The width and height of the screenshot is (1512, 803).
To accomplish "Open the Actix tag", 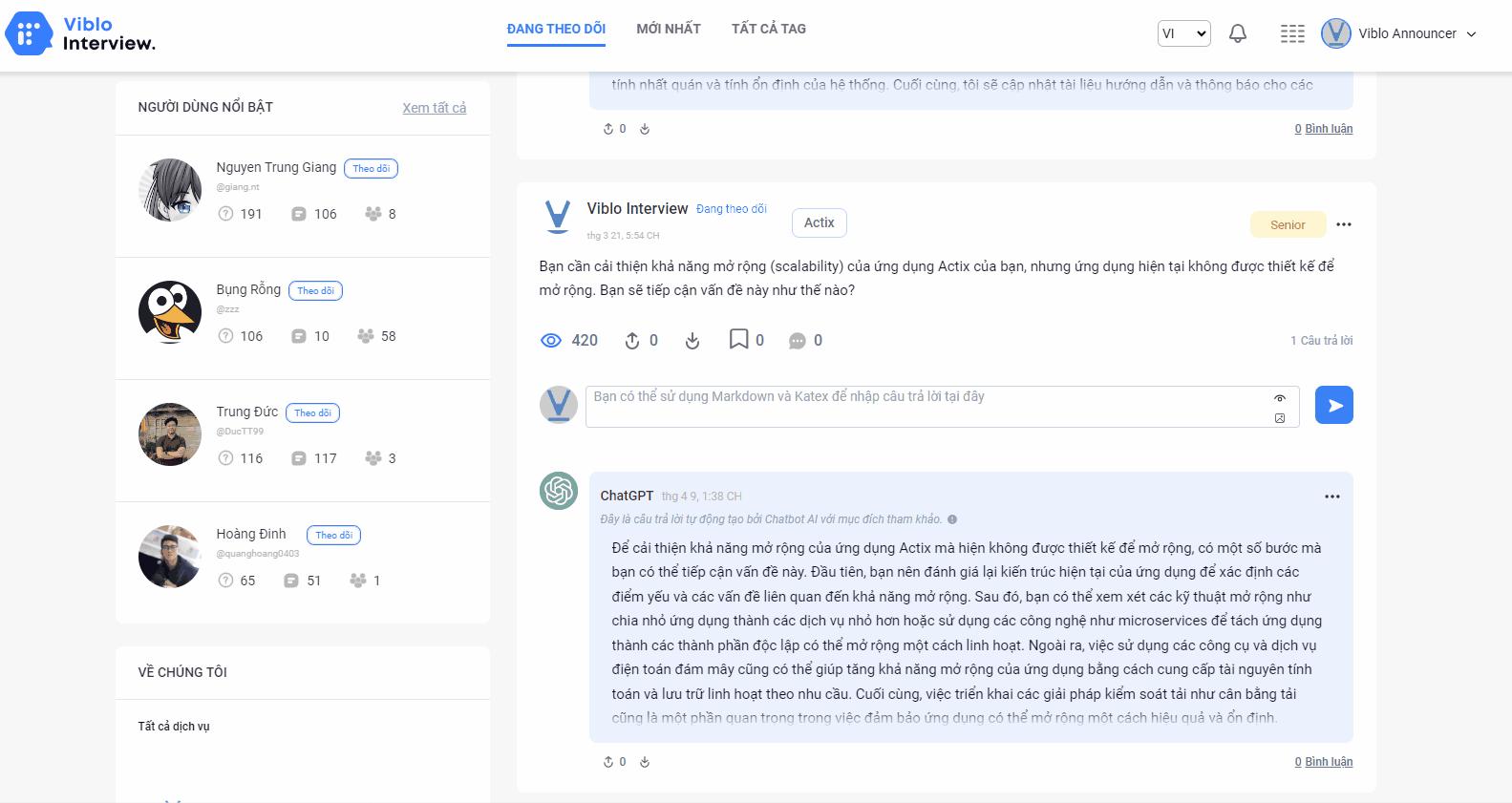I will pyautogui.click(x=820, y=222).
